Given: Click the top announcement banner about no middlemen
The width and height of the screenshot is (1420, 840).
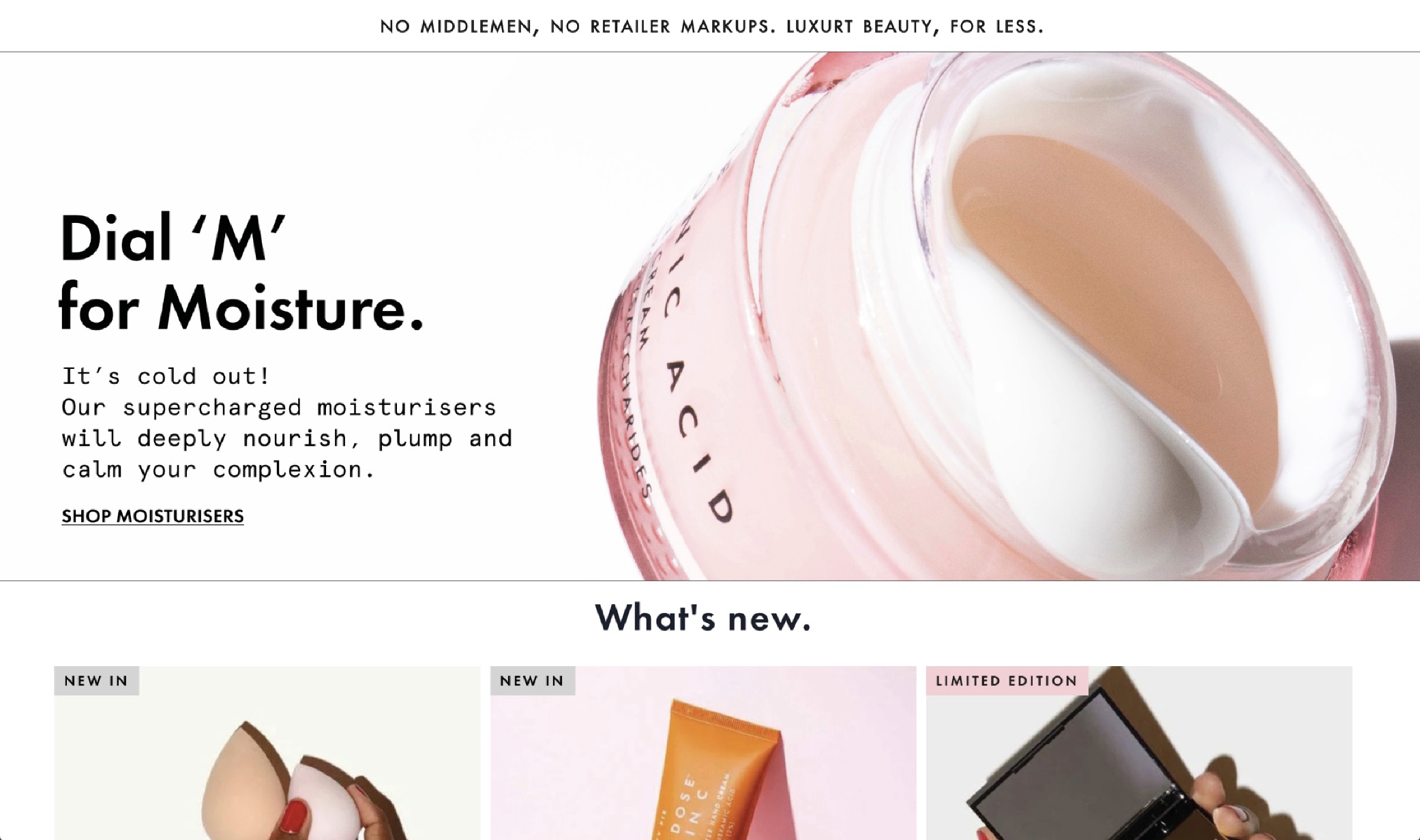Looking at the screenshot, I should coord(711,27).
